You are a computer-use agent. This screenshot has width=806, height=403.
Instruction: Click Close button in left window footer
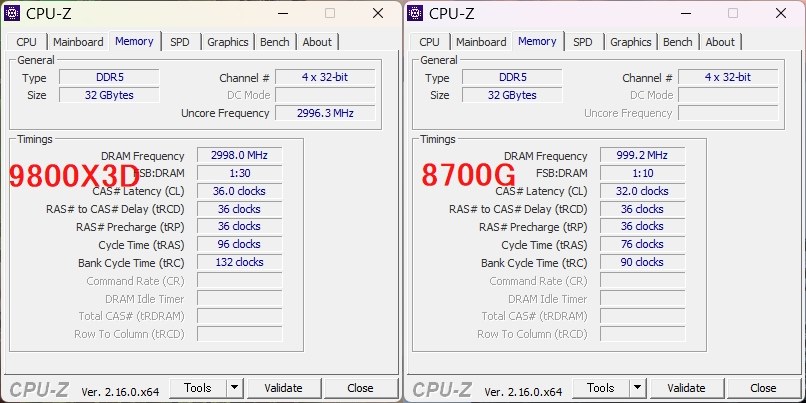point(360,388)
